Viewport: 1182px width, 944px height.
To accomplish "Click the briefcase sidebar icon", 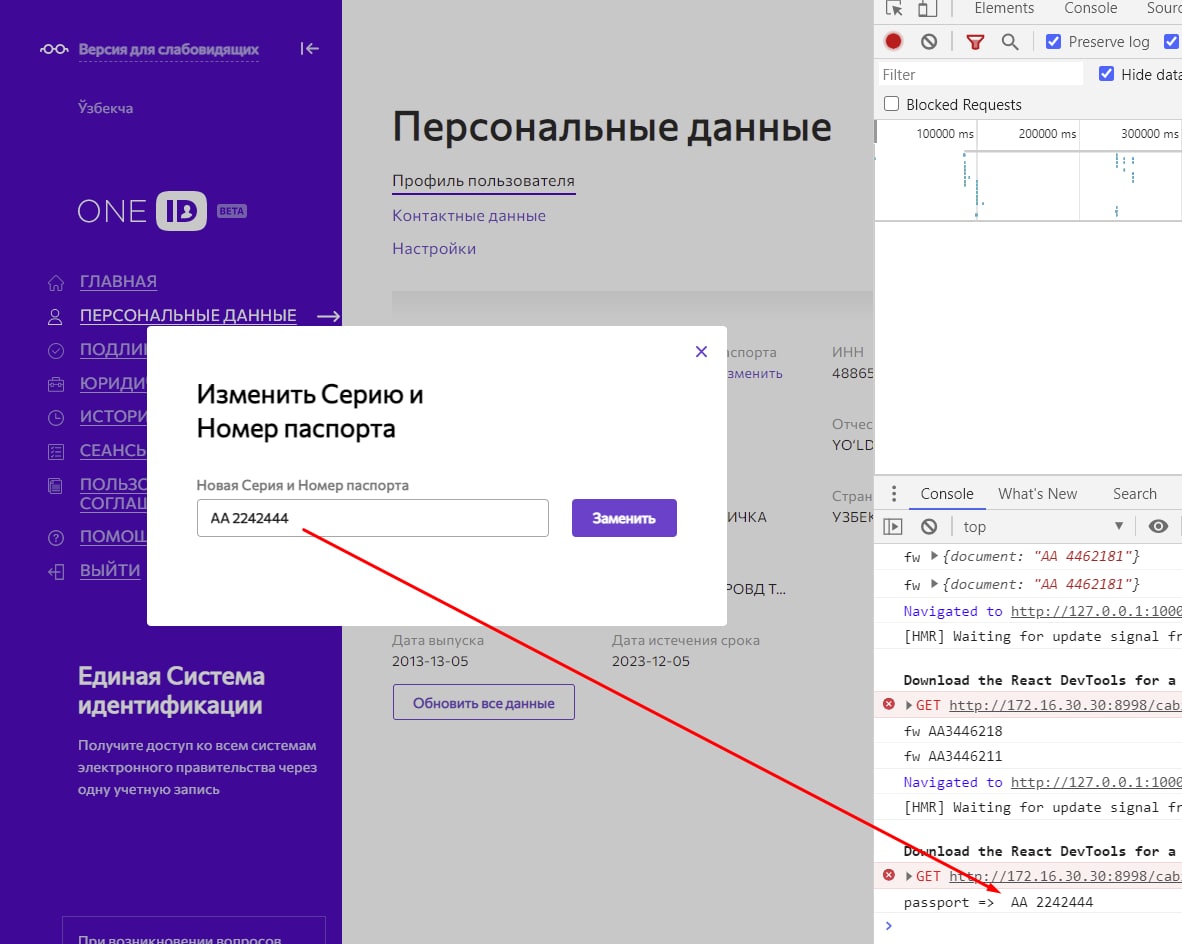I will click(x=56, y=385).
